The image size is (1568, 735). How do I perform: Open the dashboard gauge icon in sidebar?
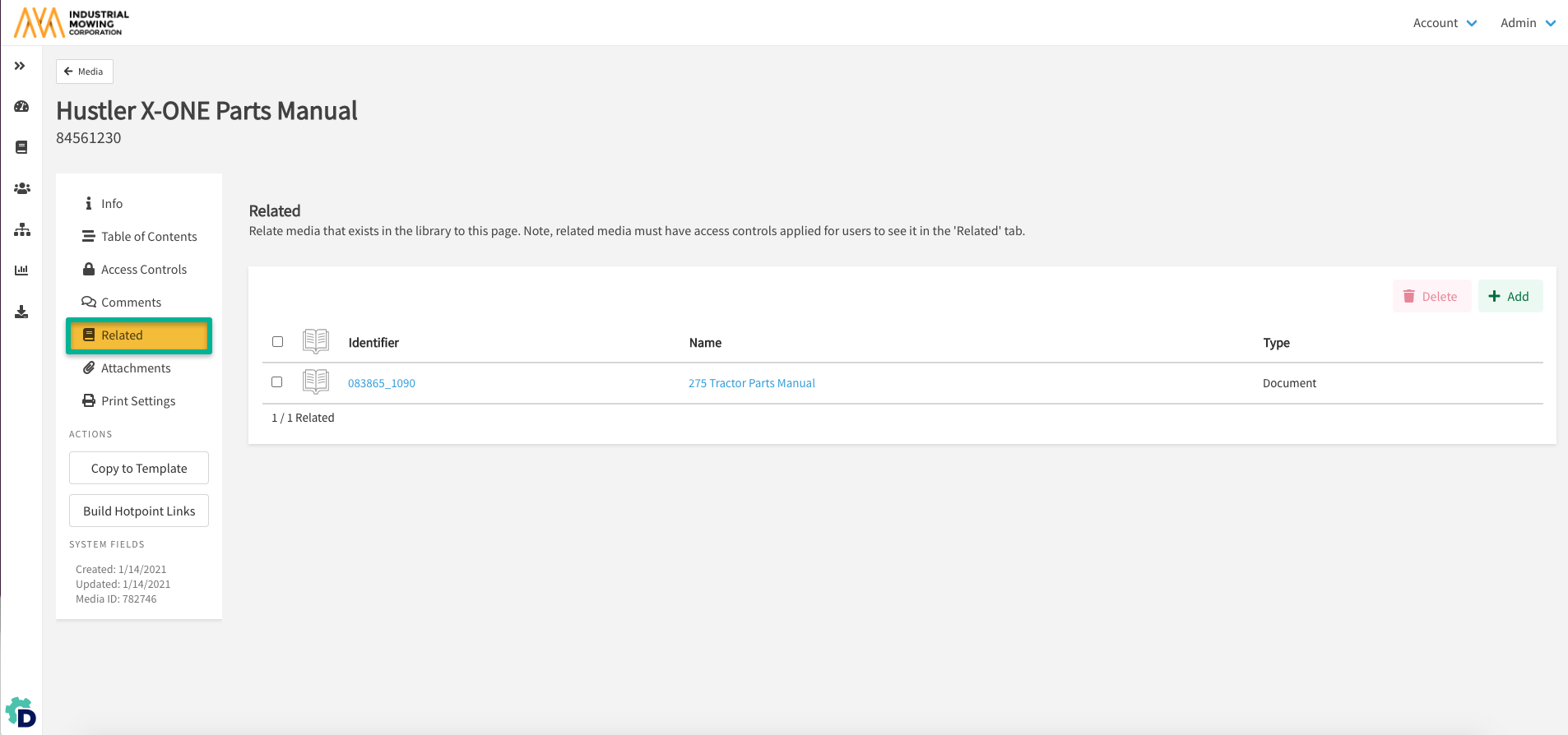coord(21,107)
